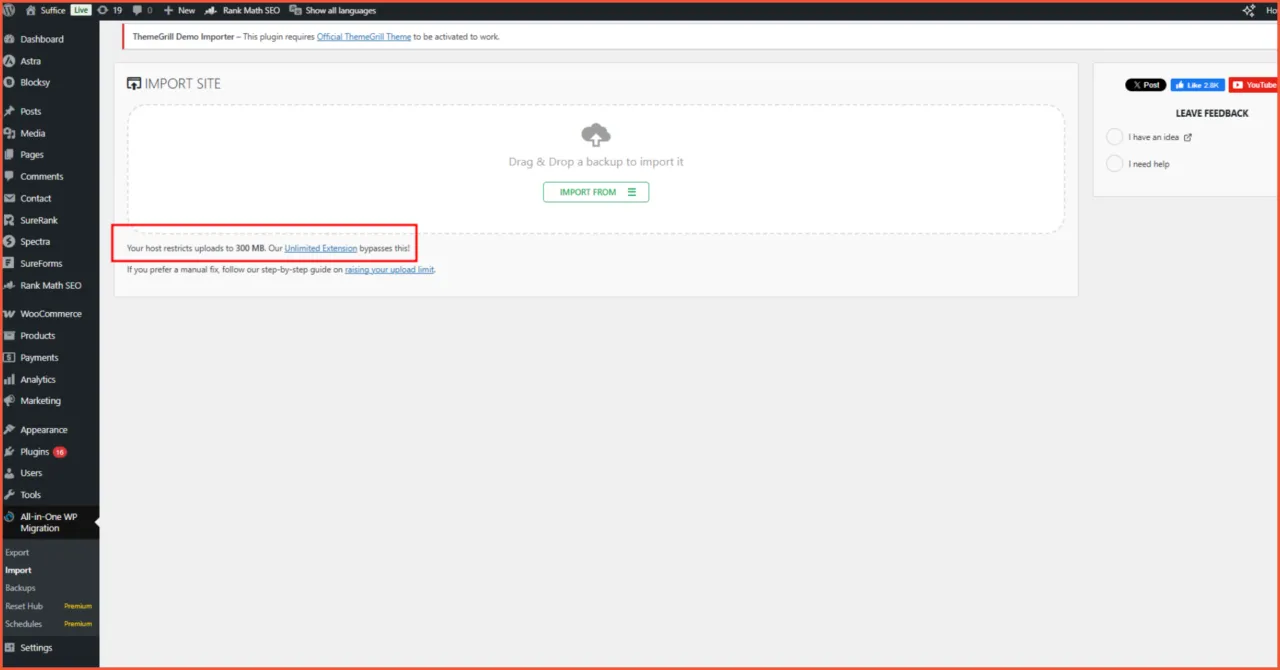Open the IMPORT FROM menu

point(595,191)
